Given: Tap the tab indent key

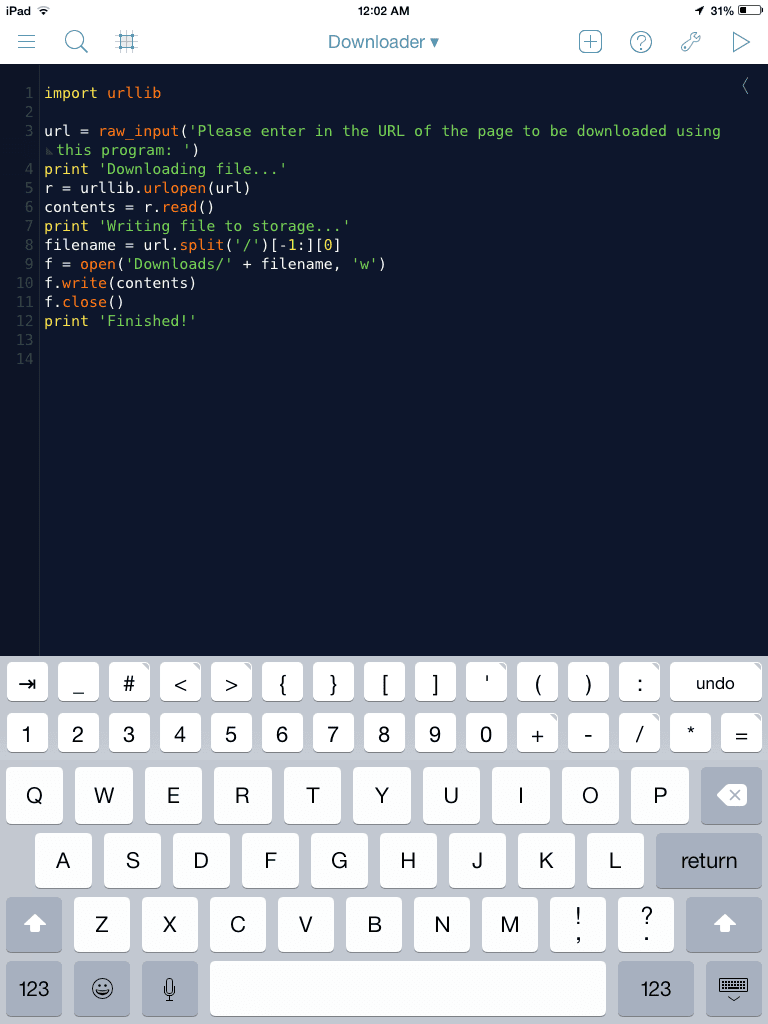Looking at the screenshot, I should [x=27, y=682].
